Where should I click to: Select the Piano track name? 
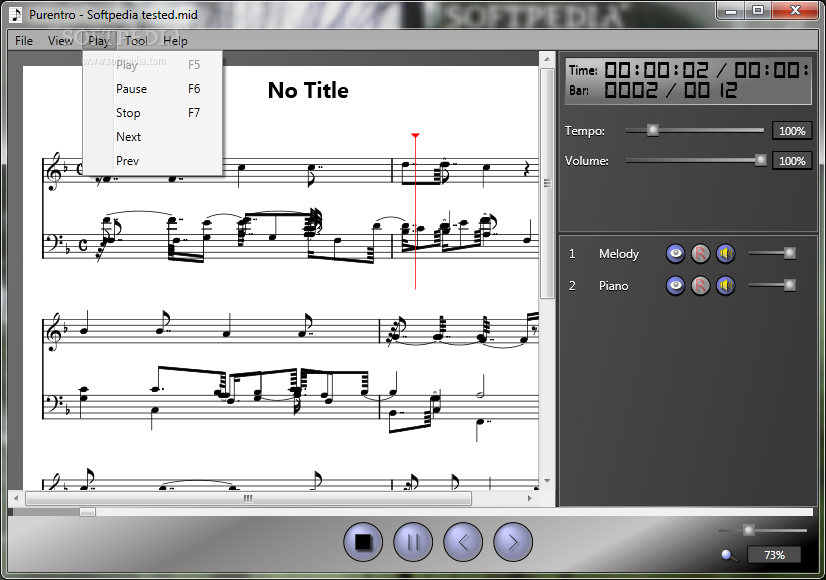(x=613, y=286)
